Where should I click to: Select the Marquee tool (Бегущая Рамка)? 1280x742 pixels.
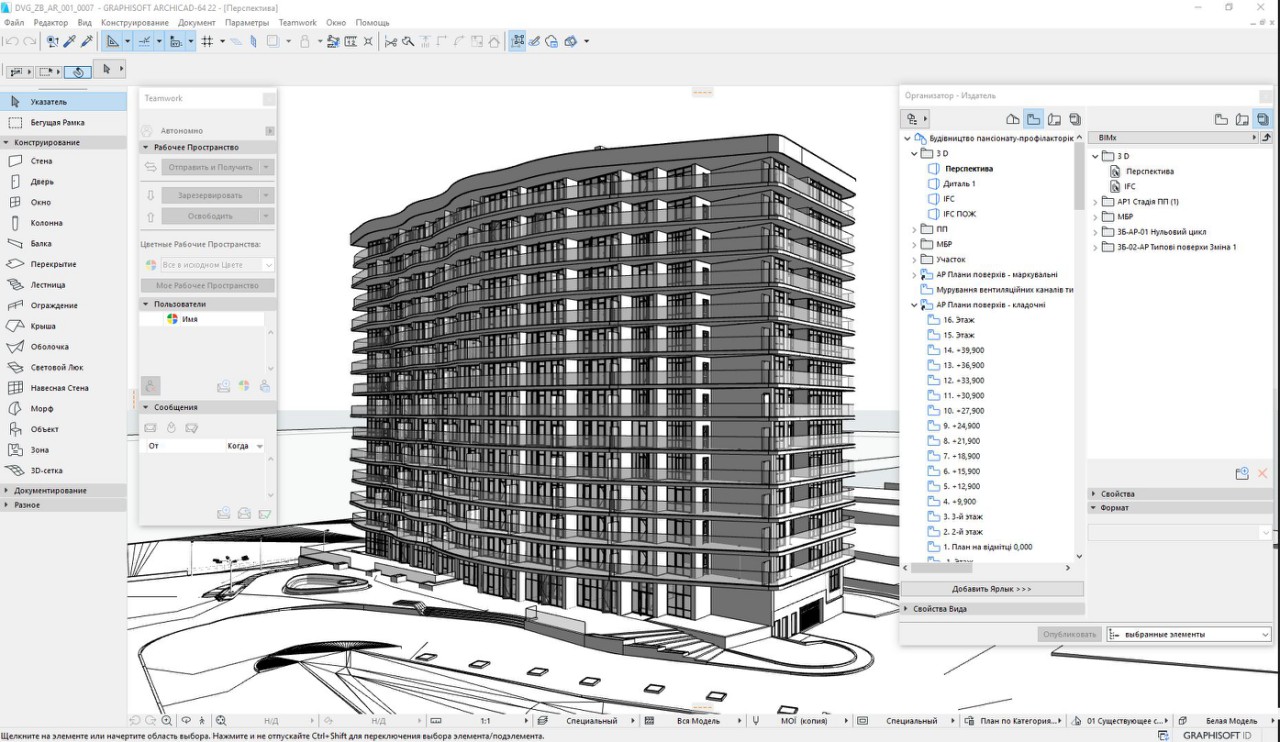tap(57, 122)
